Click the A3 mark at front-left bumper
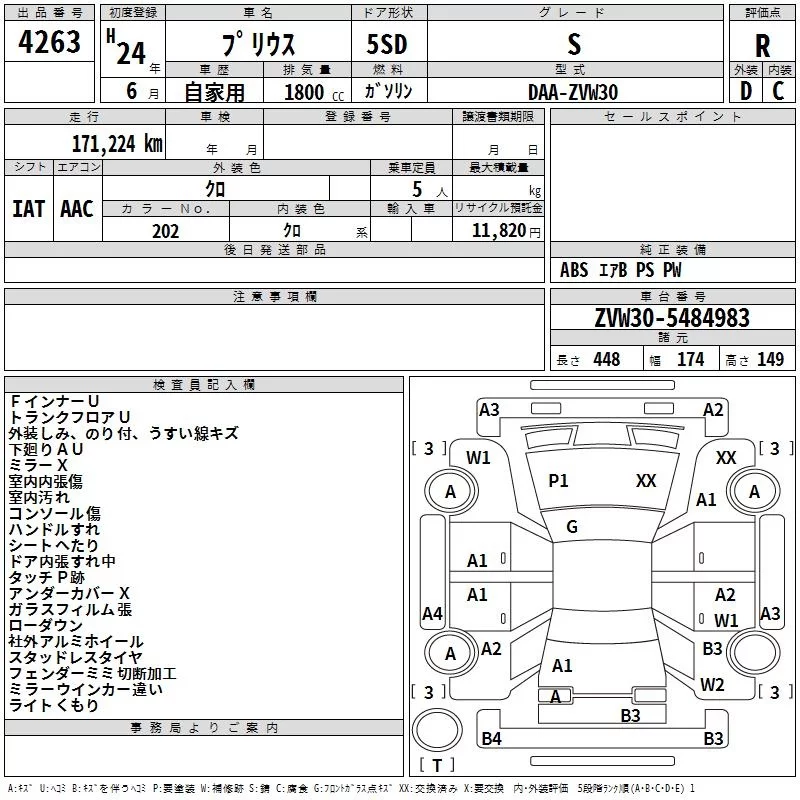 click(x=489, y=410)
